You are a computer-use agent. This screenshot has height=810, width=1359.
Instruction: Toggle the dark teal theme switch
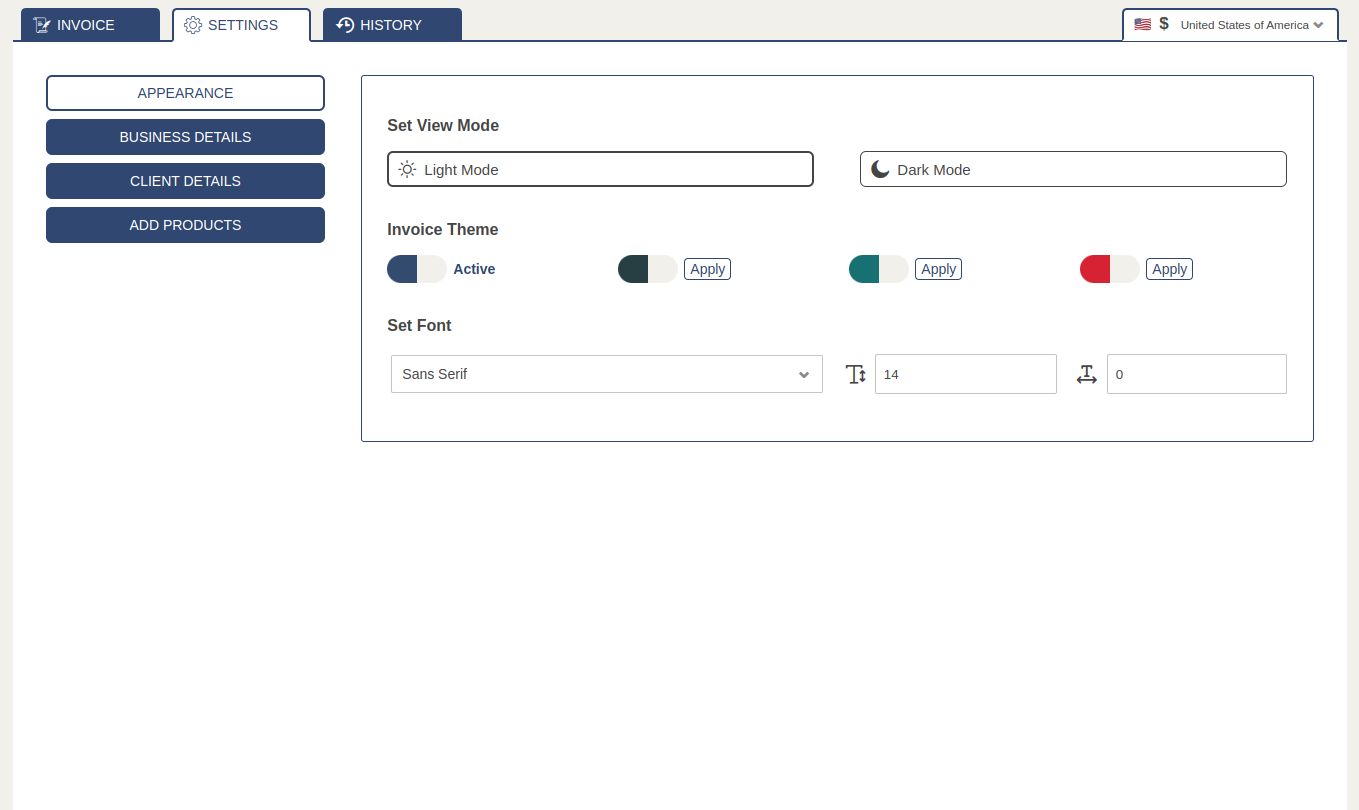click(x=645, y=268)
